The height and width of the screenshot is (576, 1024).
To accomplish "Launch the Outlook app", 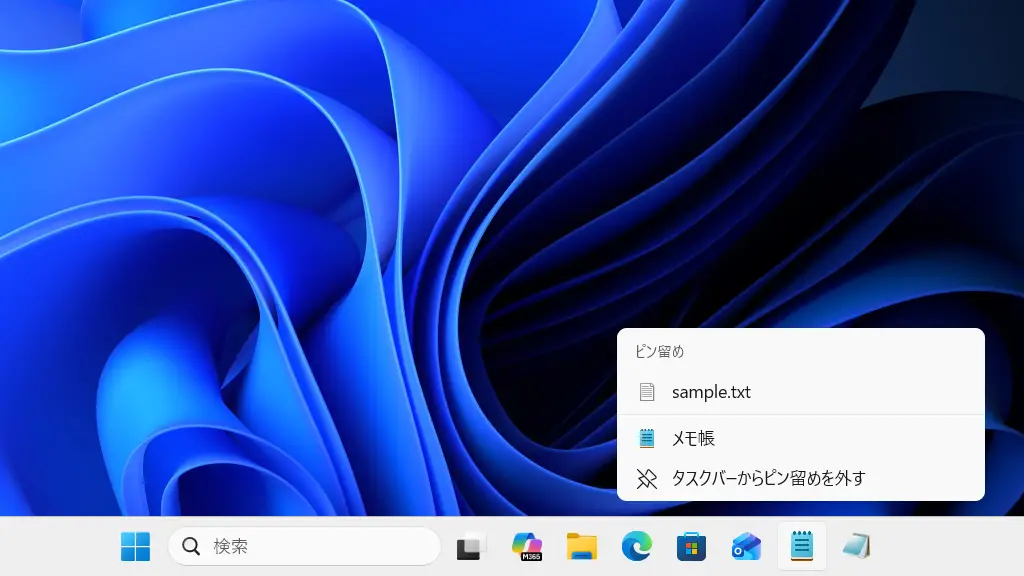I will point(746,546).
